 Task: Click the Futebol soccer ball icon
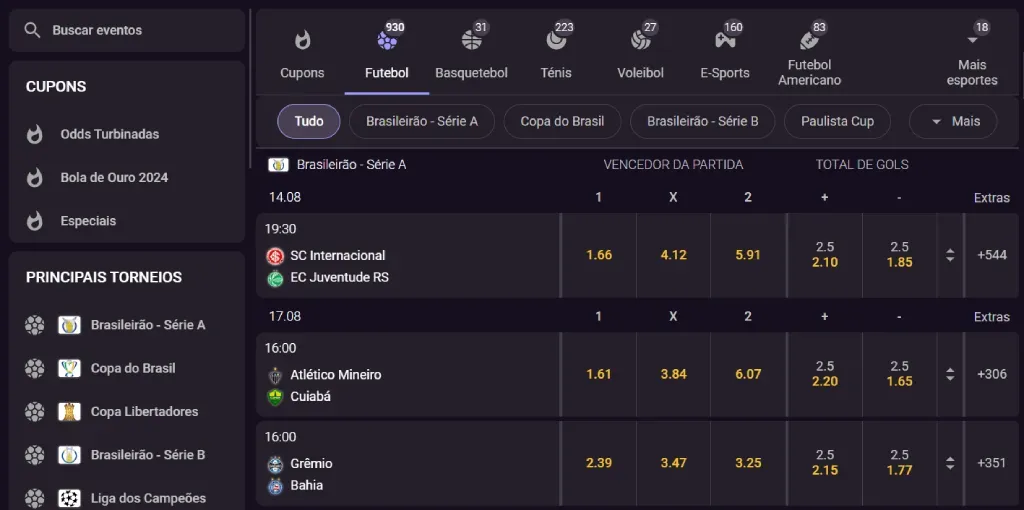(x=387, y=41)
